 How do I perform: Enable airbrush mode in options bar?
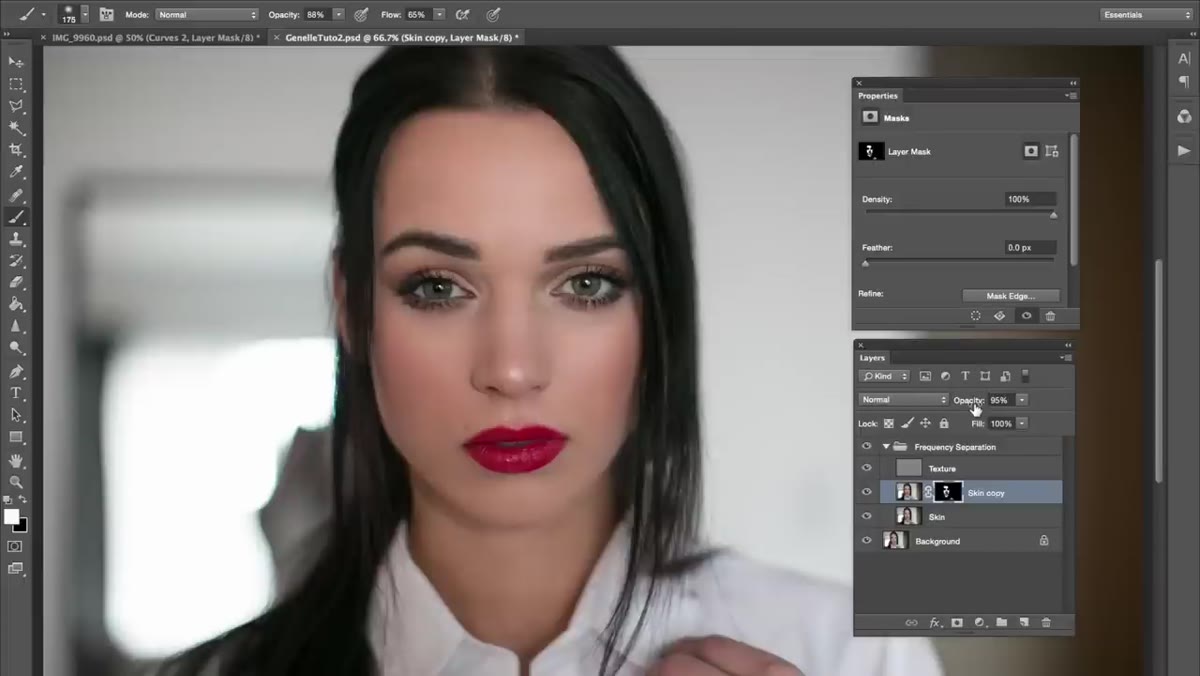point(462,15)
